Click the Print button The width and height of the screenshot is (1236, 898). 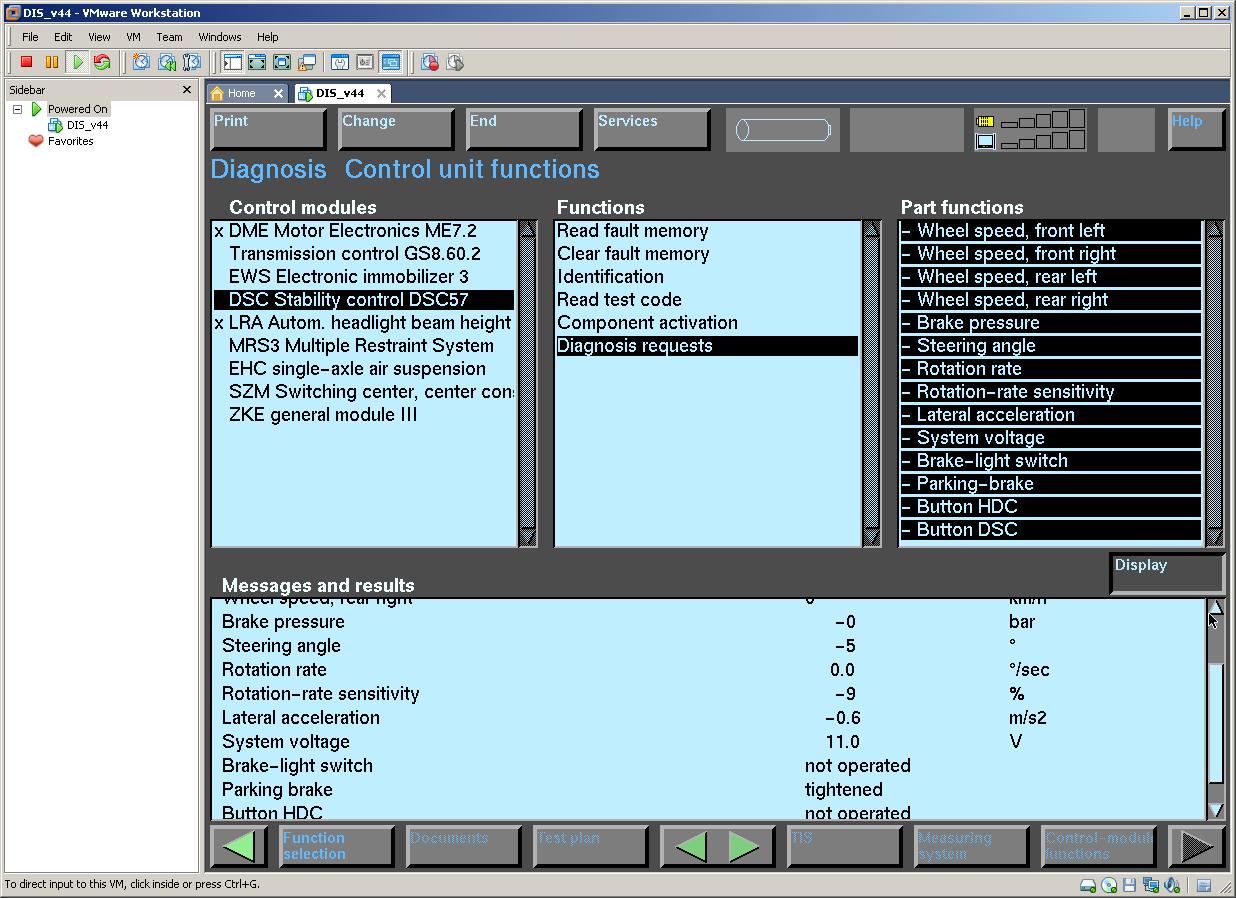point(269,129)
